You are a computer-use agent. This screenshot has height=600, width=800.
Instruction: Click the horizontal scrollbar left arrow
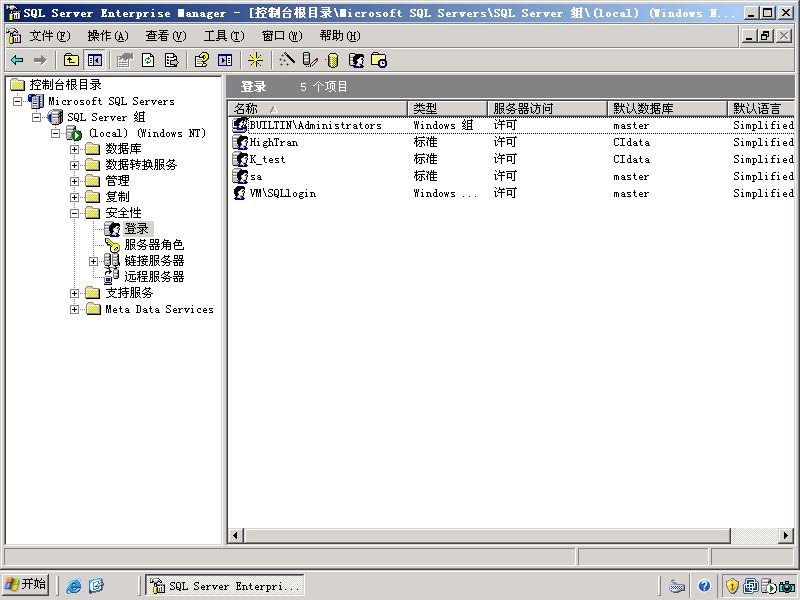235,536
